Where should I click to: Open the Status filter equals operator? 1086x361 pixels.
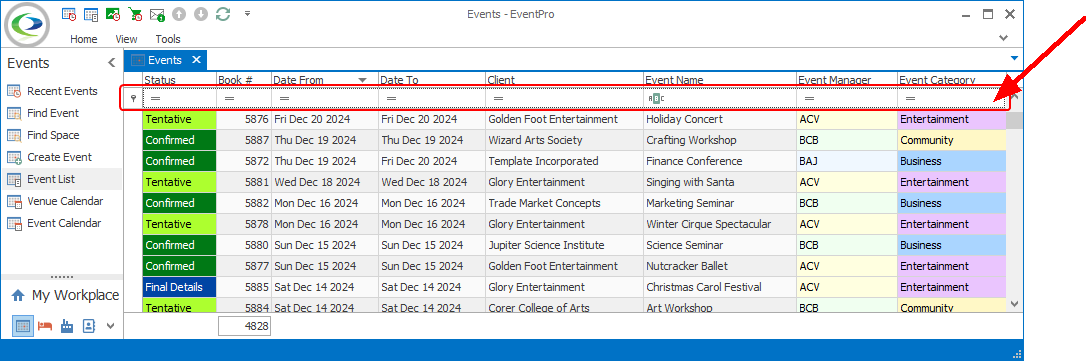(x=155, y=99)
